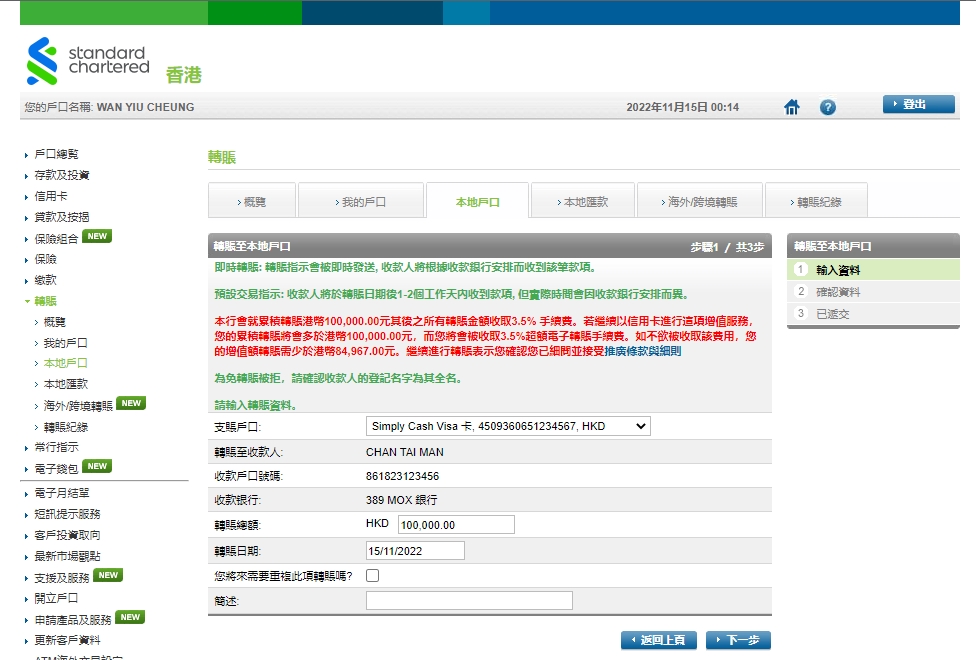The image size is (976, 660).
Task: Click the 下一步 next step button
Action: point(738,639)
